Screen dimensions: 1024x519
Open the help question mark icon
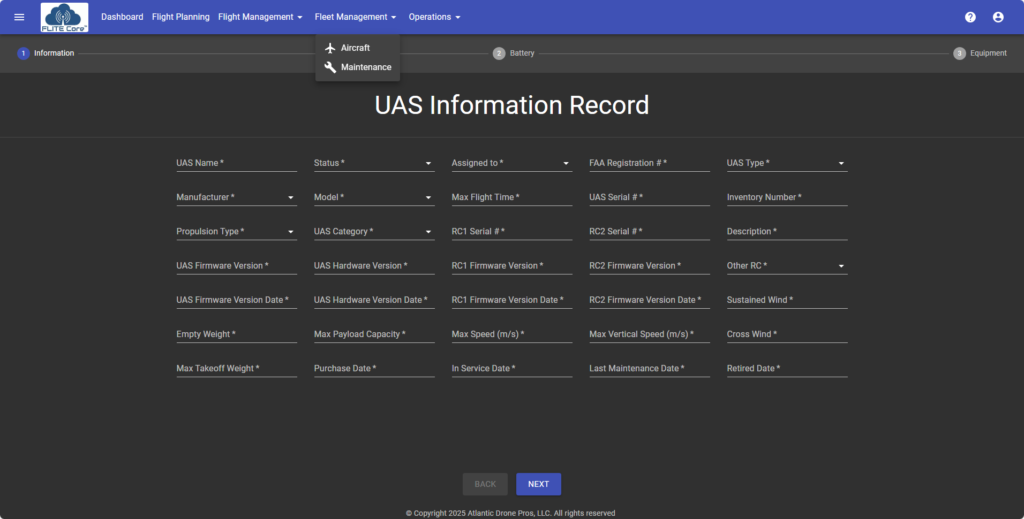pyautogui.click(x=970, y=17)
